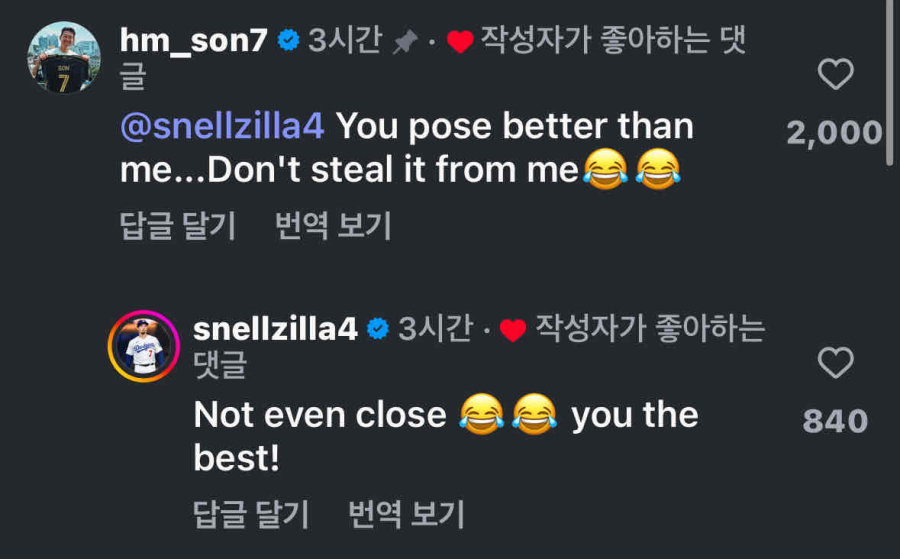Click verified badge beside snellzilla4 username
Viewport: 900px width, 559px height.
(378, 330)
